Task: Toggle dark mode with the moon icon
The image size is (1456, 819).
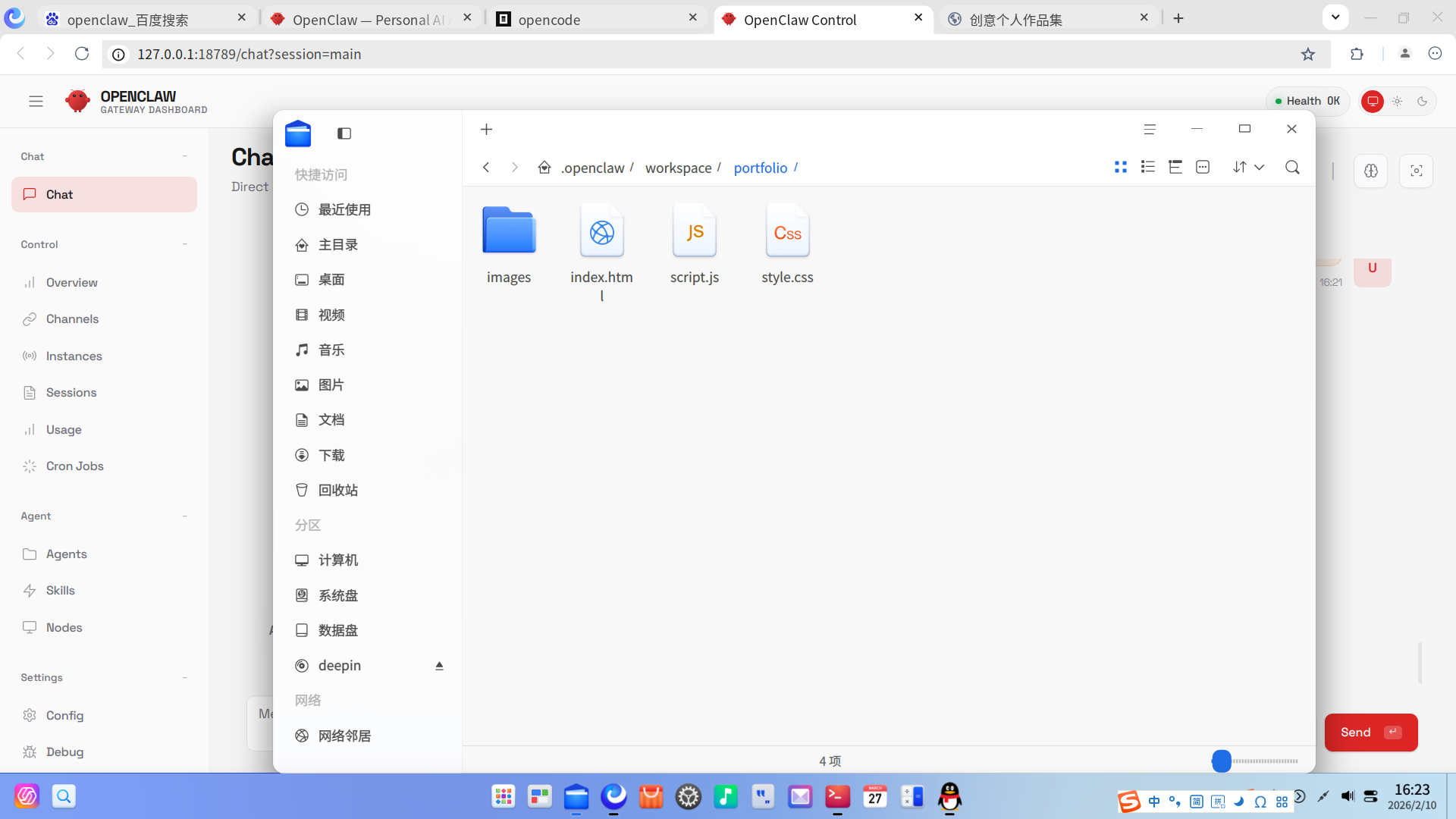Action: (1423, 101)
